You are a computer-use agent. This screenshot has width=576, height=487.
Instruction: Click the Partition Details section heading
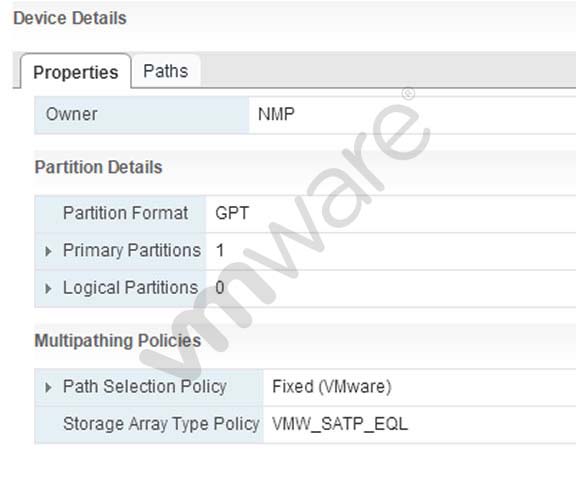pyautogui.click(x=98, y=167)
